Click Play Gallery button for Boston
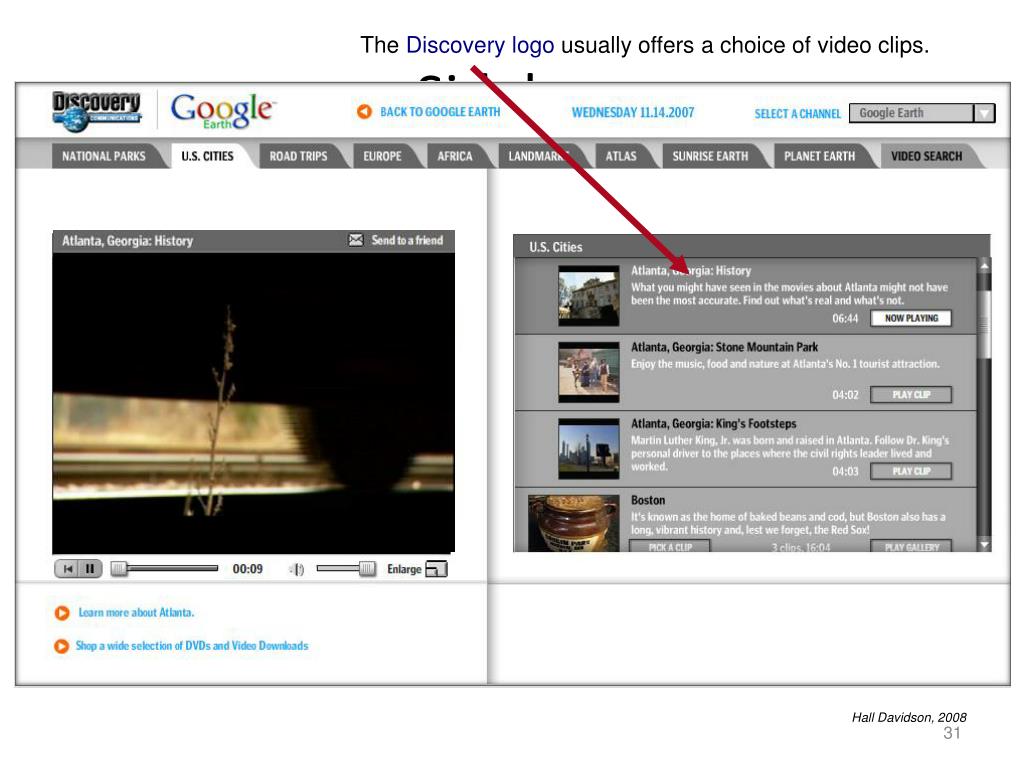Image resolution: width=1024 pixels, height=768 pixels. pyautogui.click(x=911, y=547)
